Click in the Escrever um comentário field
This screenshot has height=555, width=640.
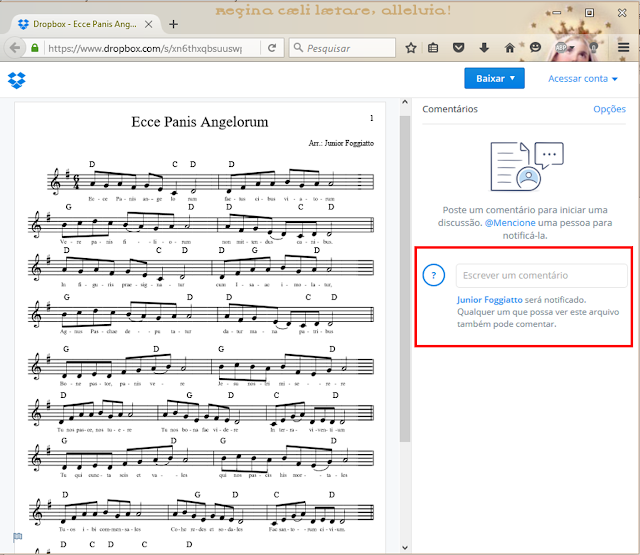542,275
